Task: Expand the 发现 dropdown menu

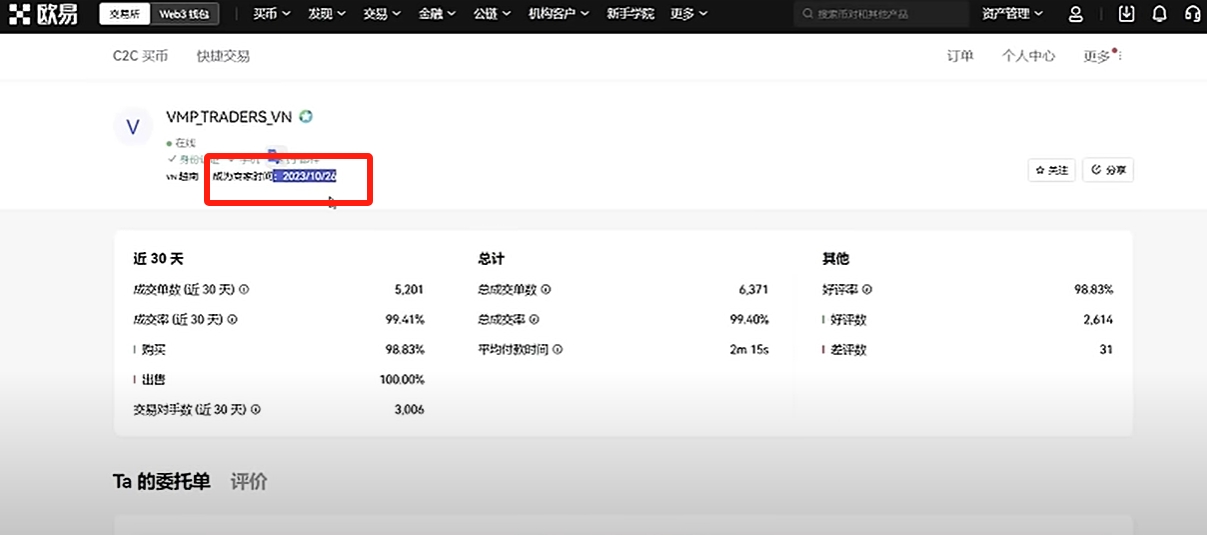Action: 326,14
